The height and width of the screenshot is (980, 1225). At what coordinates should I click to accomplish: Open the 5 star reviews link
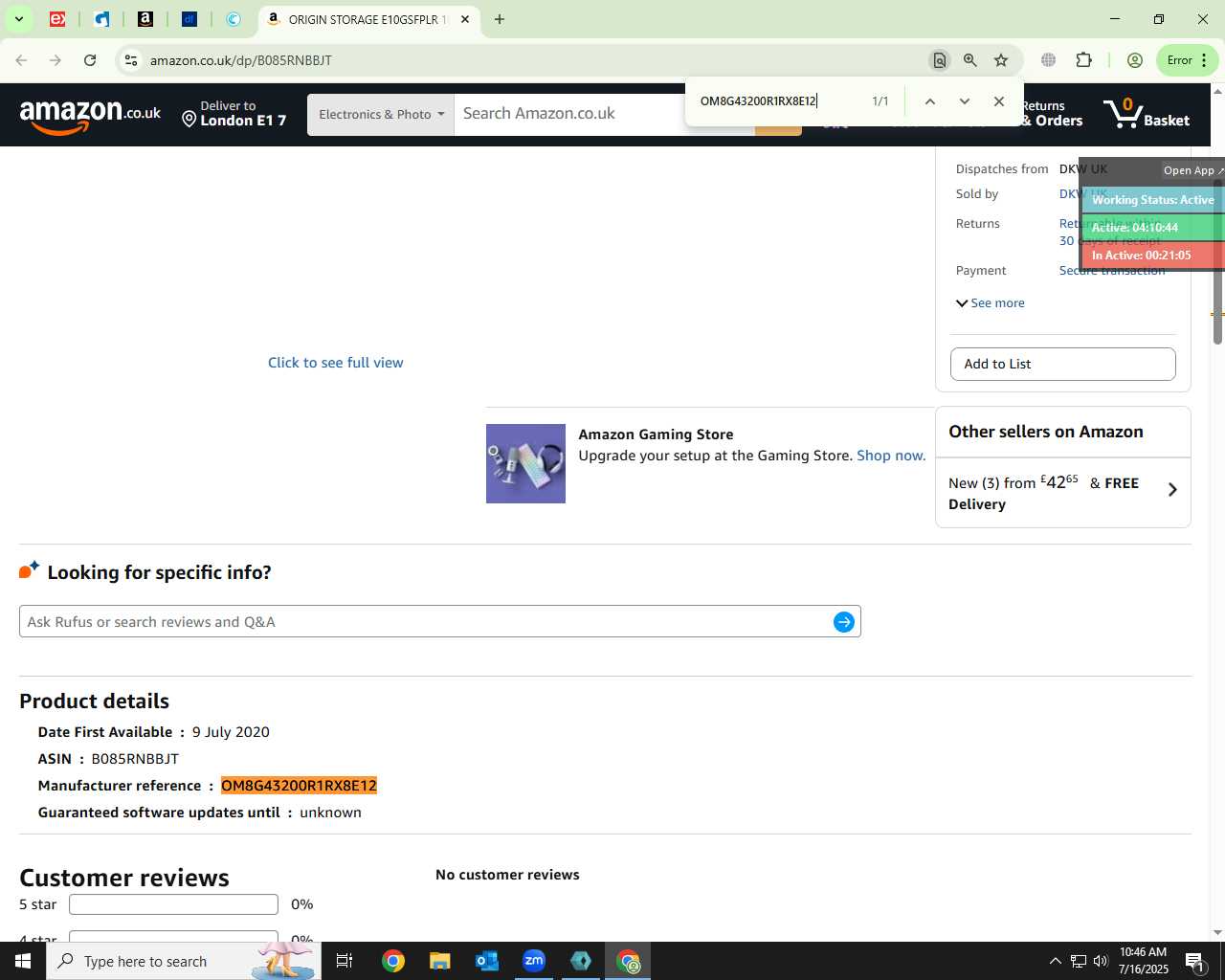(x=37, y=904)
